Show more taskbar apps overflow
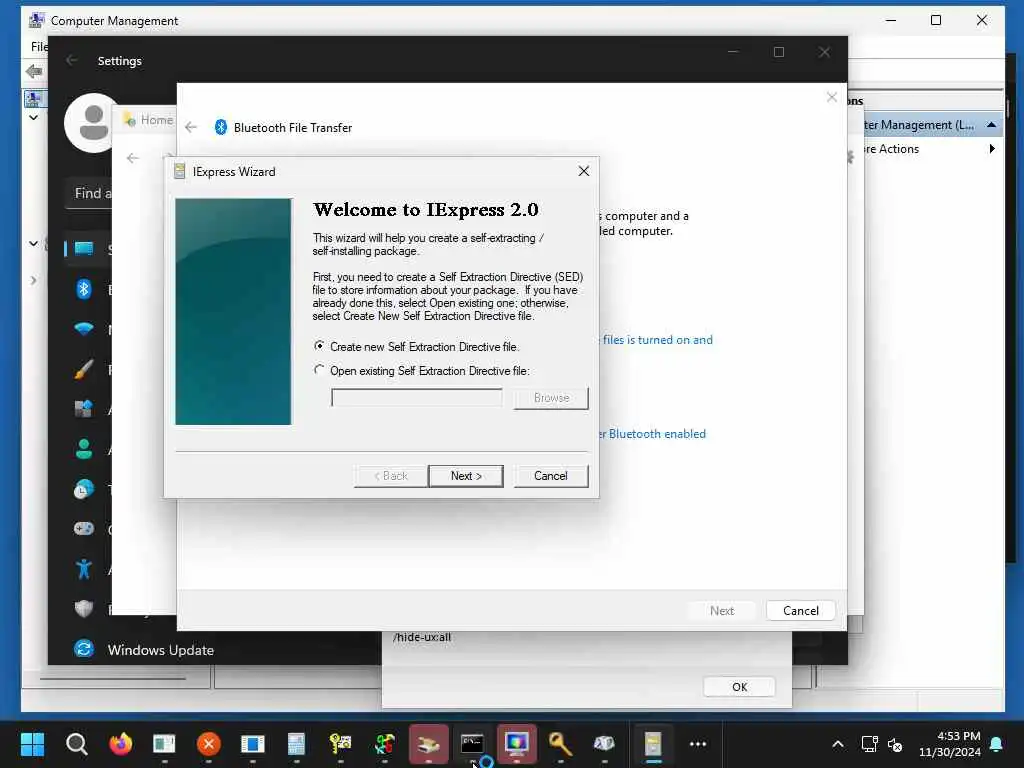The height and width of the screenshot is (768, 1024). pyautogui.click(x=697, y=744)
